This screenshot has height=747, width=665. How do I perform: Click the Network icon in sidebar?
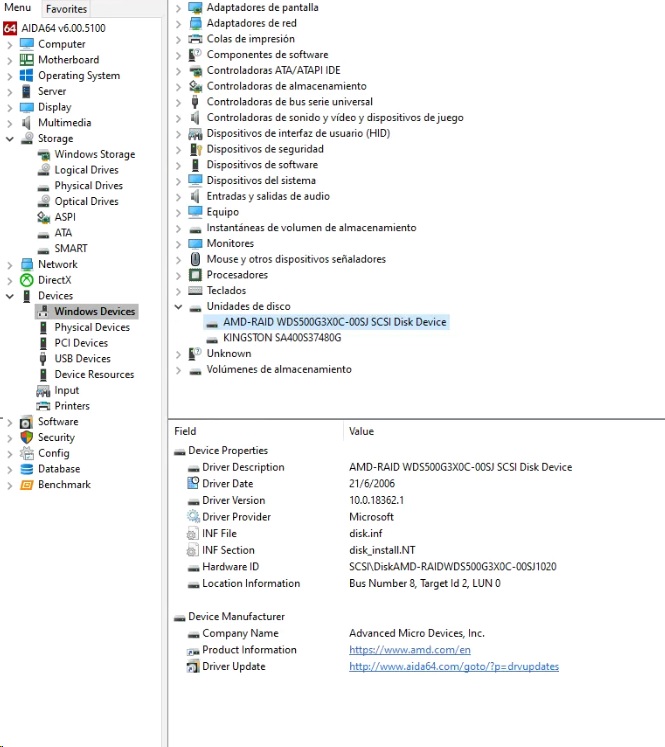(x=27, y=264)
